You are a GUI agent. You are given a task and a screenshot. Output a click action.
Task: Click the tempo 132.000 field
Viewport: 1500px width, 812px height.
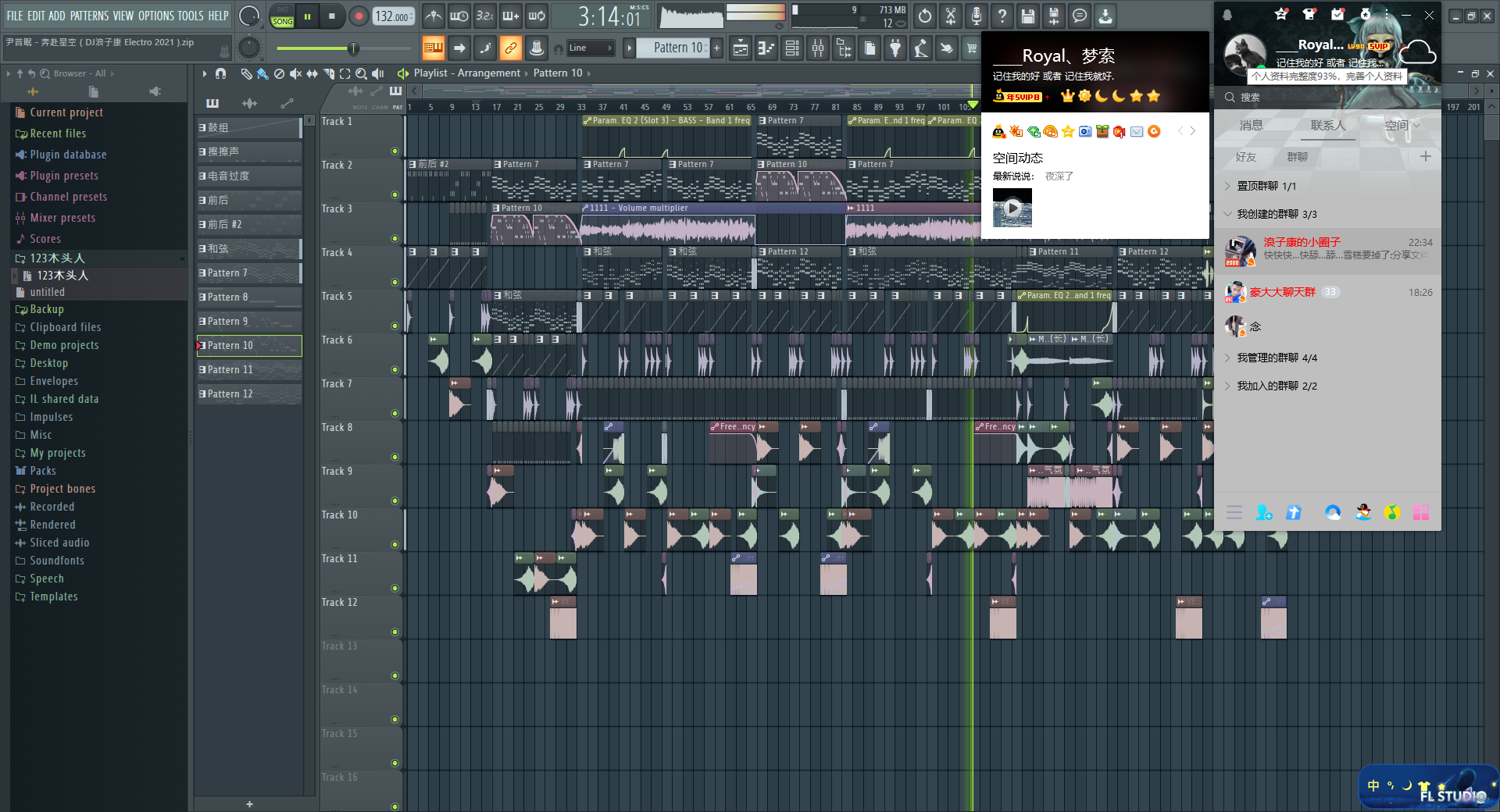pyautogui.click(x=394, y=16)
